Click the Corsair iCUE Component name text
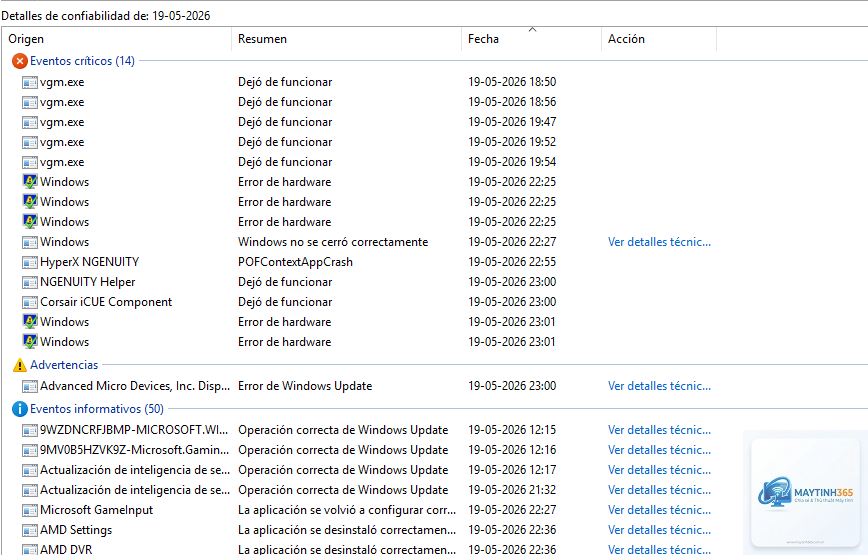This screenshot has width=868, height=555. pos(106,302)
